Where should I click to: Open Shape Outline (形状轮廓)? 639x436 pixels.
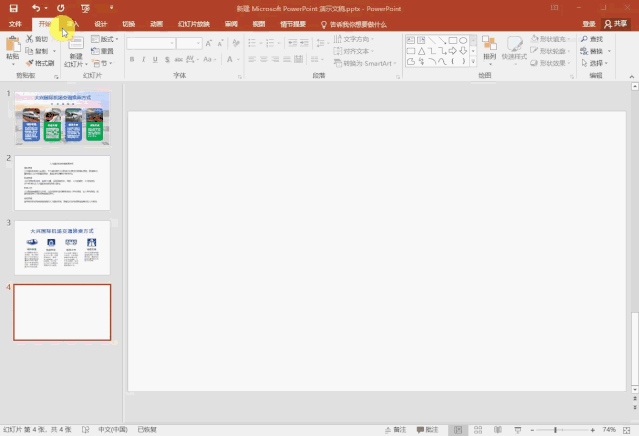(550, 51)
